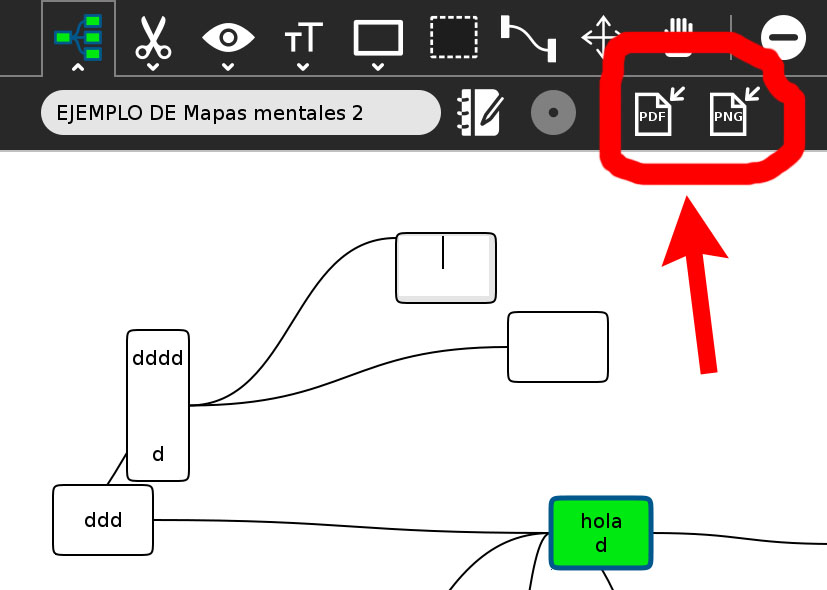Select the empty node linked from dddd
This screenshot has width=827, height=590.
click(x=558, y=347)
